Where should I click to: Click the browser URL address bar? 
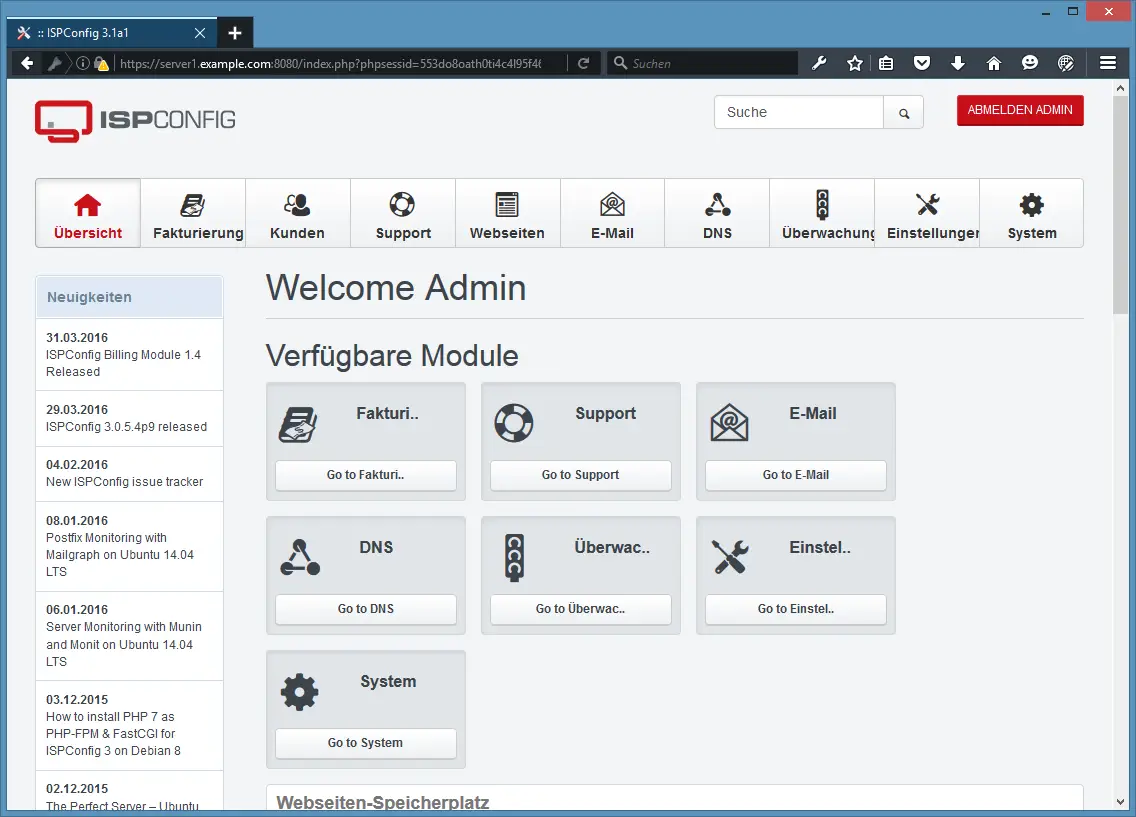pyautogui.click(x=330, y=64)
